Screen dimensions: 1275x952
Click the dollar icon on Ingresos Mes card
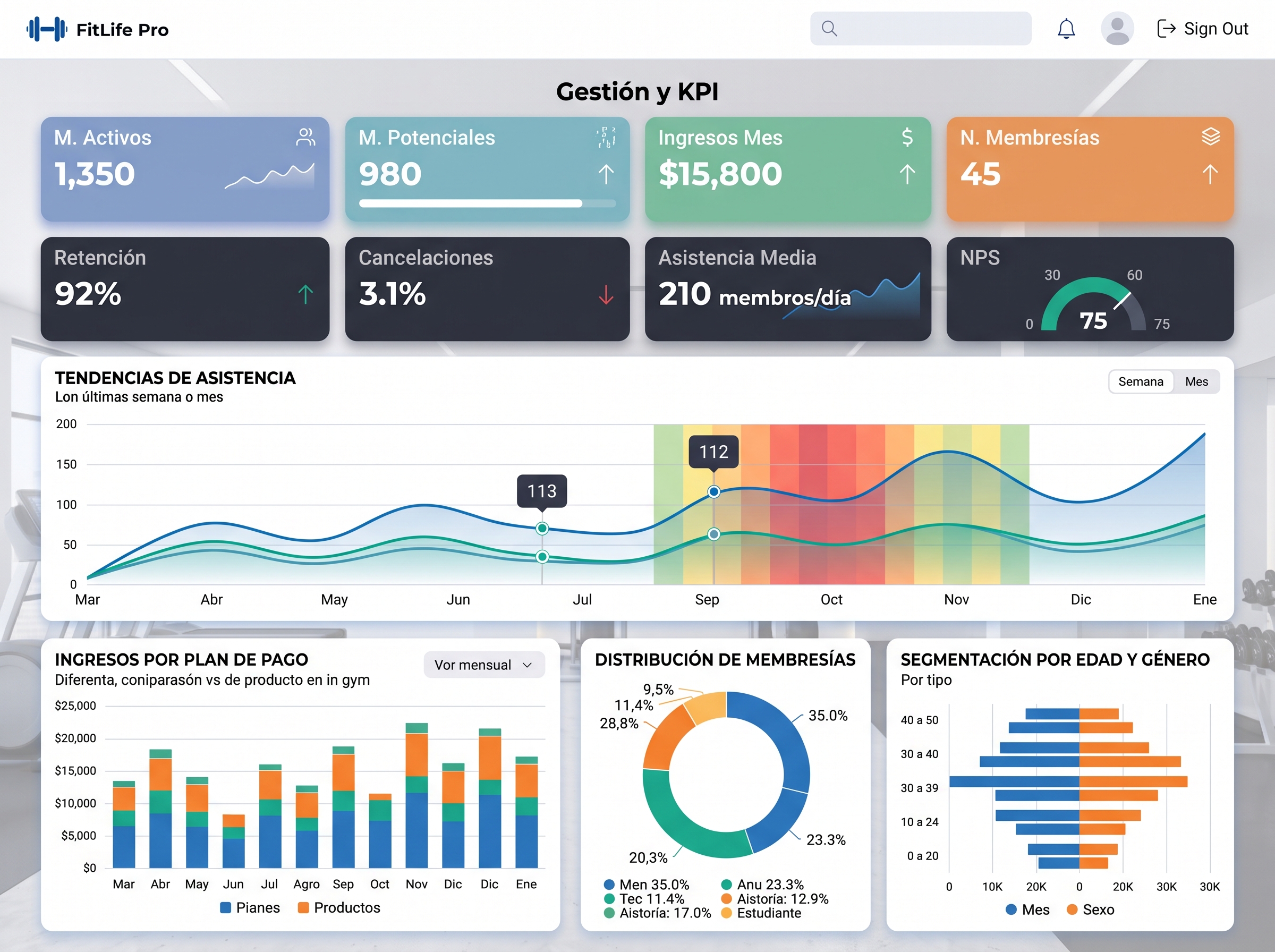tap(907, 137)
